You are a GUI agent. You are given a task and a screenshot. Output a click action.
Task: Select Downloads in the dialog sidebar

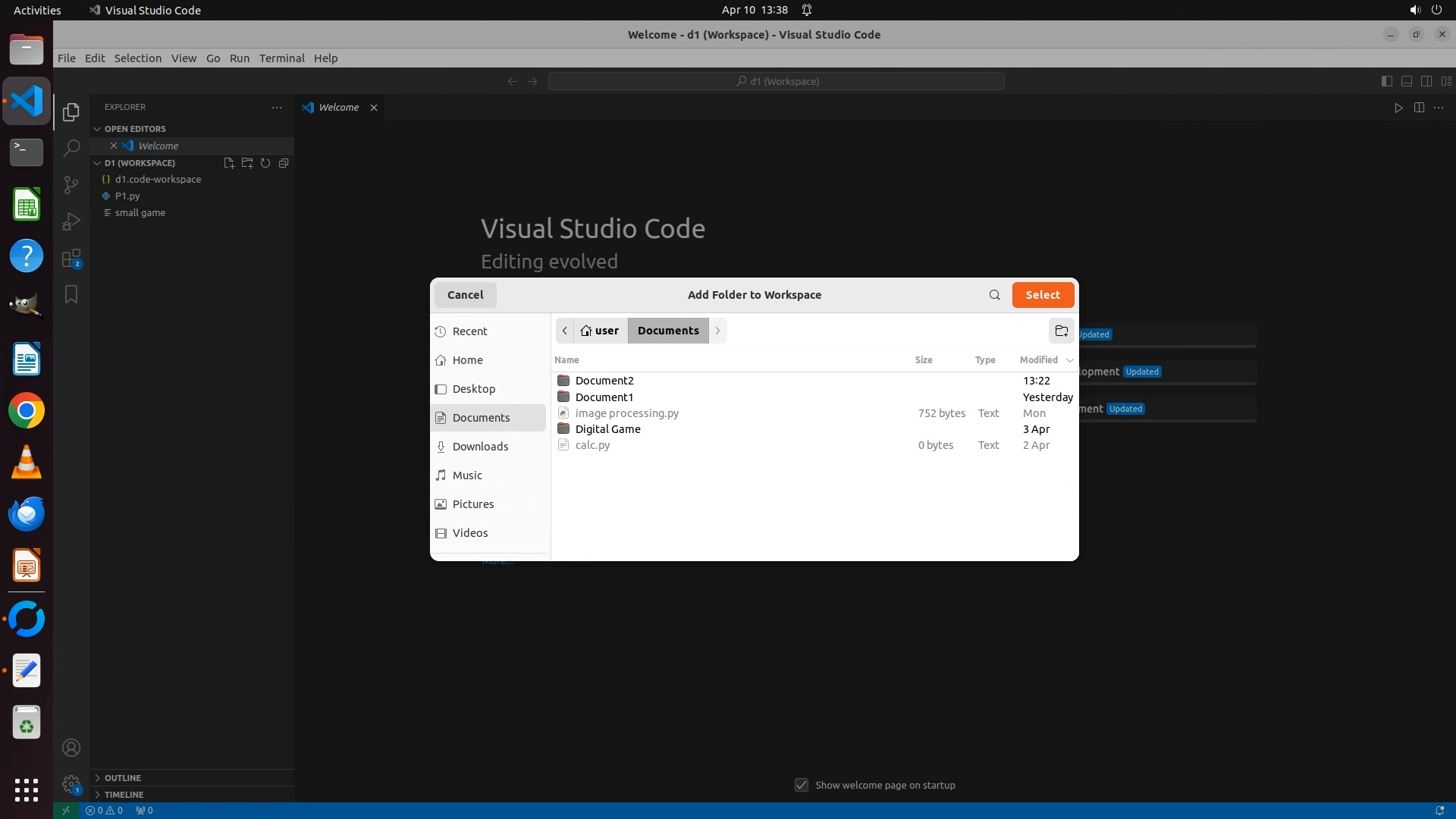coord(480,447)
